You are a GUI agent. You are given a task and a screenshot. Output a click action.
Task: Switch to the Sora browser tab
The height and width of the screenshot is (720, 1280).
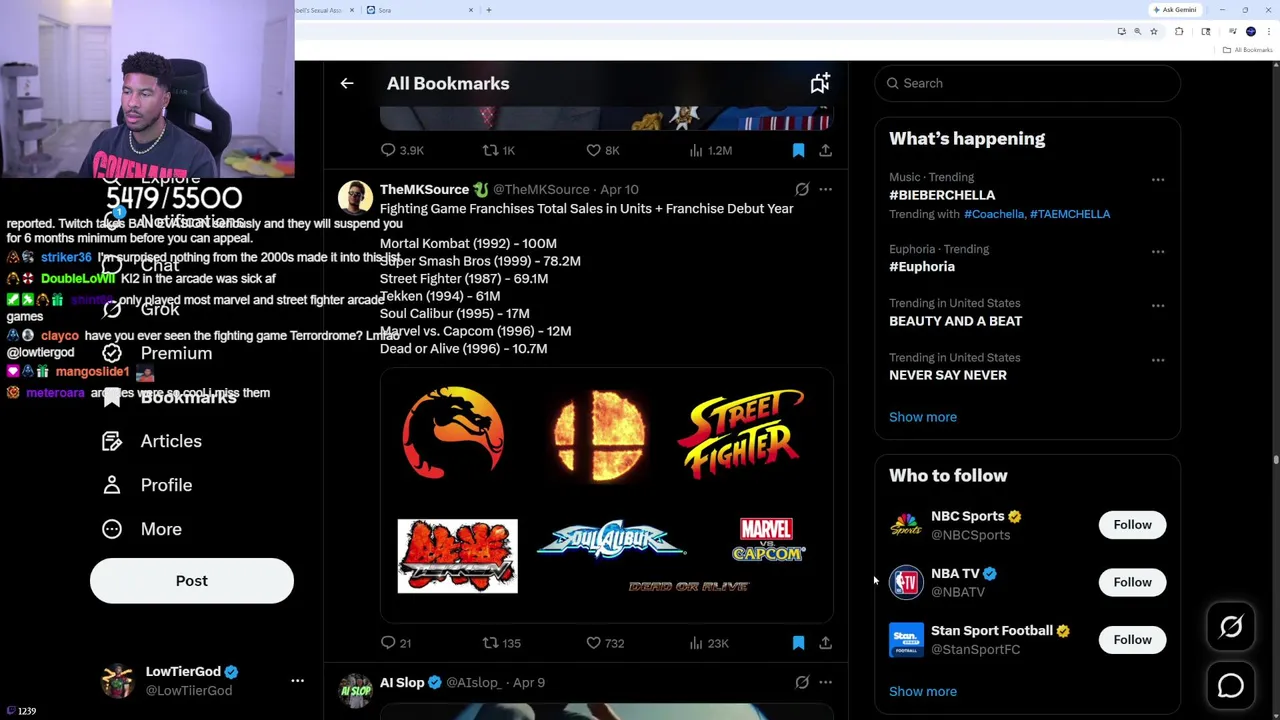[418, 10]
